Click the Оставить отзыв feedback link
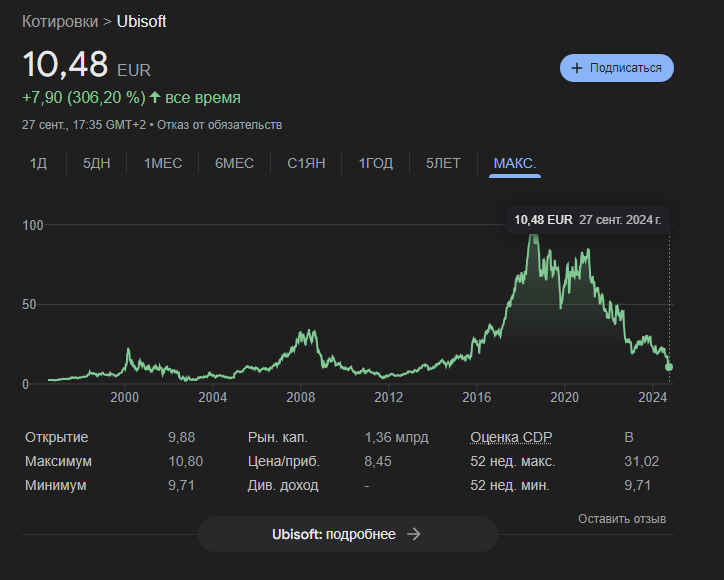This screenshot has height=580, width=724. (x=622, y=519)
